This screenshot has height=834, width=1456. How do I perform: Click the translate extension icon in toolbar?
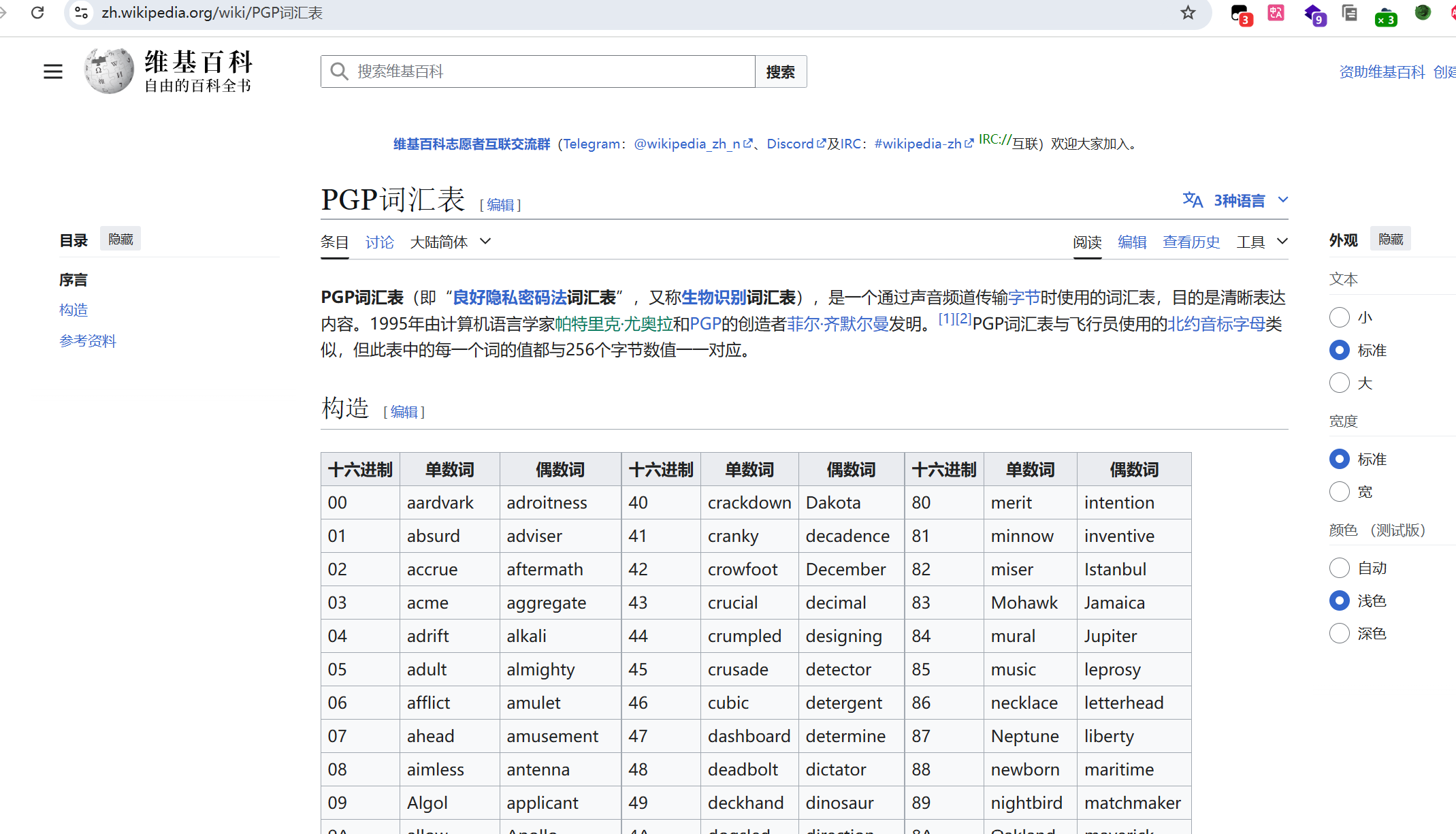point(1276,13)
